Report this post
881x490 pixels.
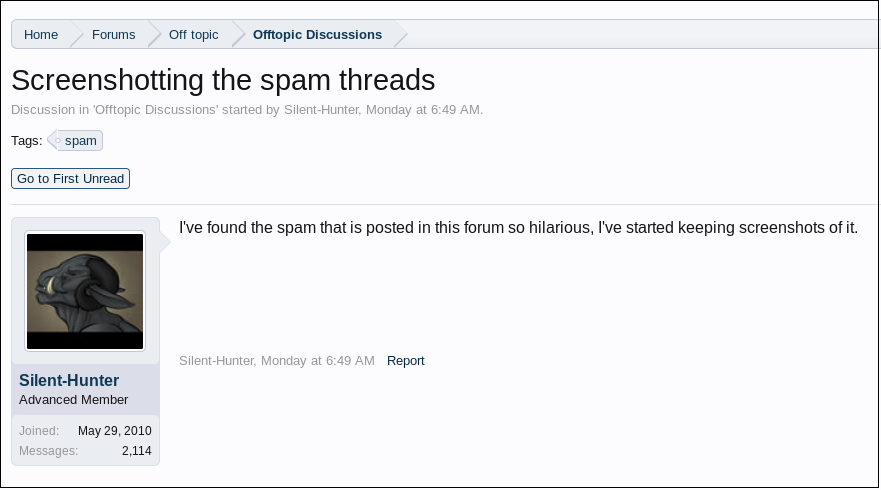click(x=405, y=360)
